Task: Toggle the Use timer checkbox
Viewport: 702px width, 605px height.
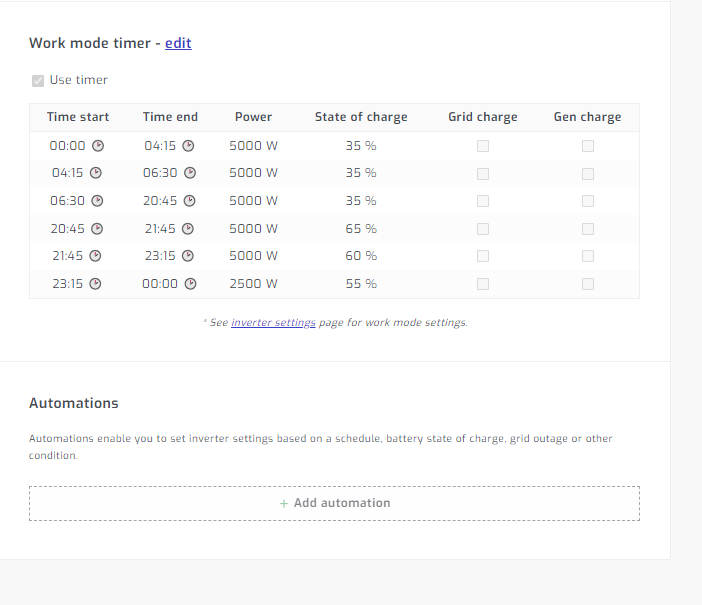Action: point(38,81)
